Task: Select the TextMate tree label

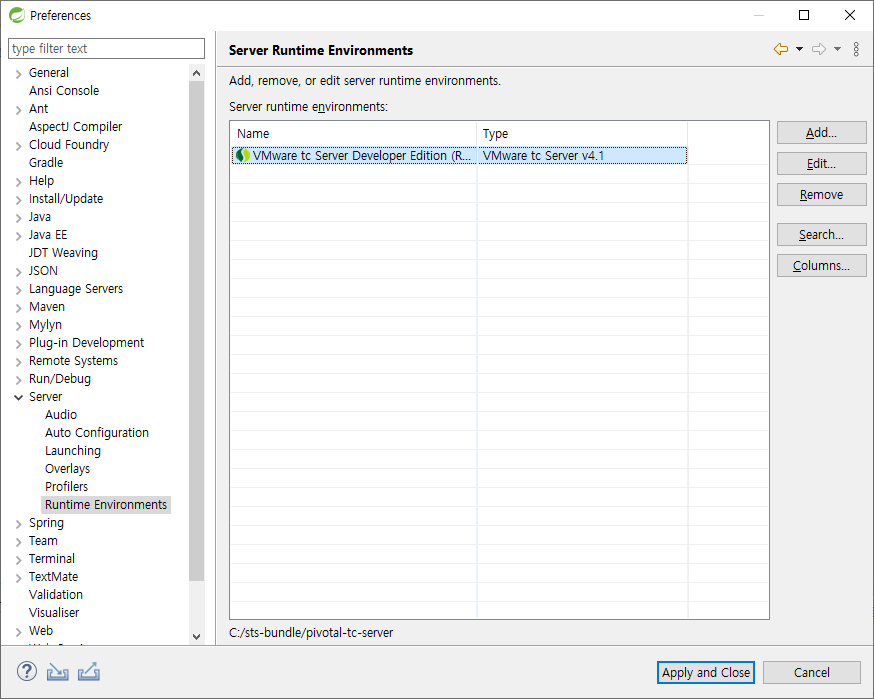Action: point(54,576)
